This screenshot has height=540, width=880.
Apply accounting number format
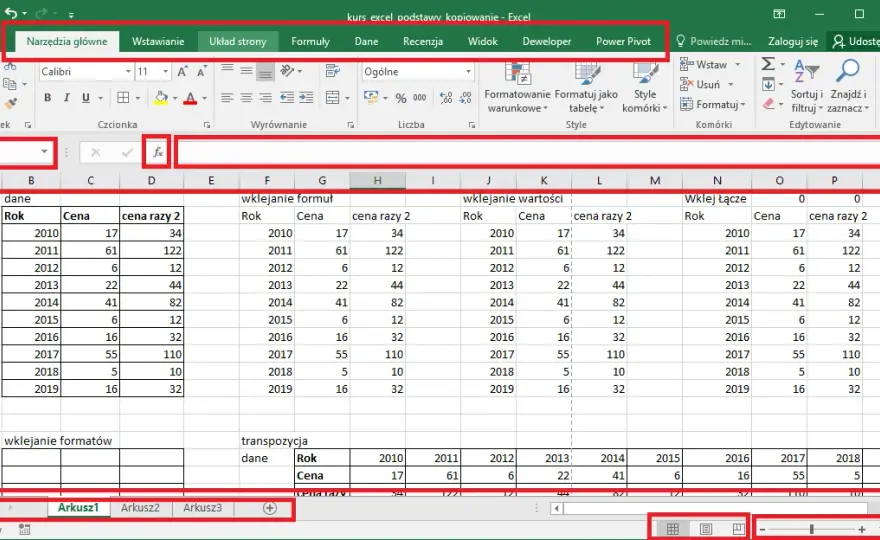(371, 98)
